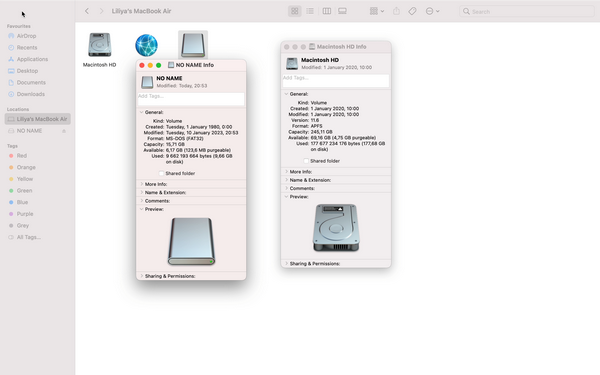Switch Finder to gallery view
Image resolution: width=600 pixels, height=375 pixels.
point(342,11)
